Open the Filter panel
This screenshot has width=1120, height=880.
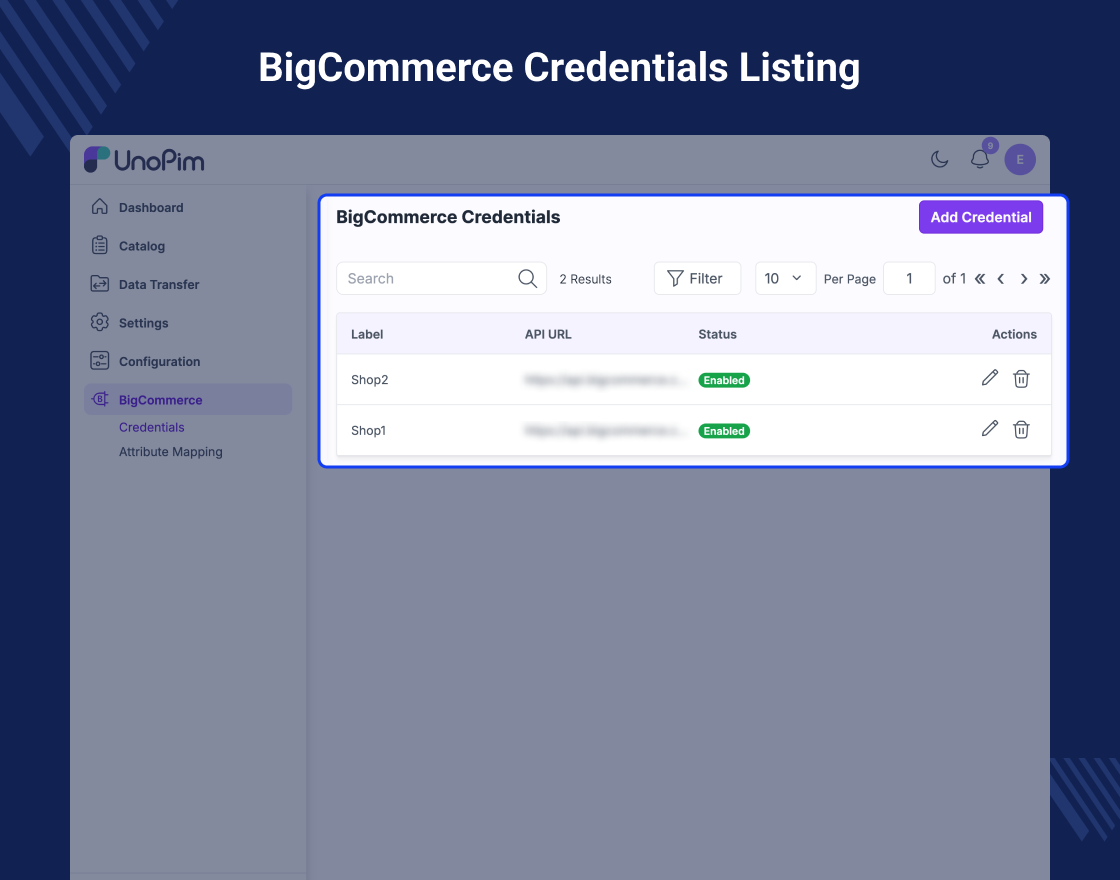click(697, 278)
